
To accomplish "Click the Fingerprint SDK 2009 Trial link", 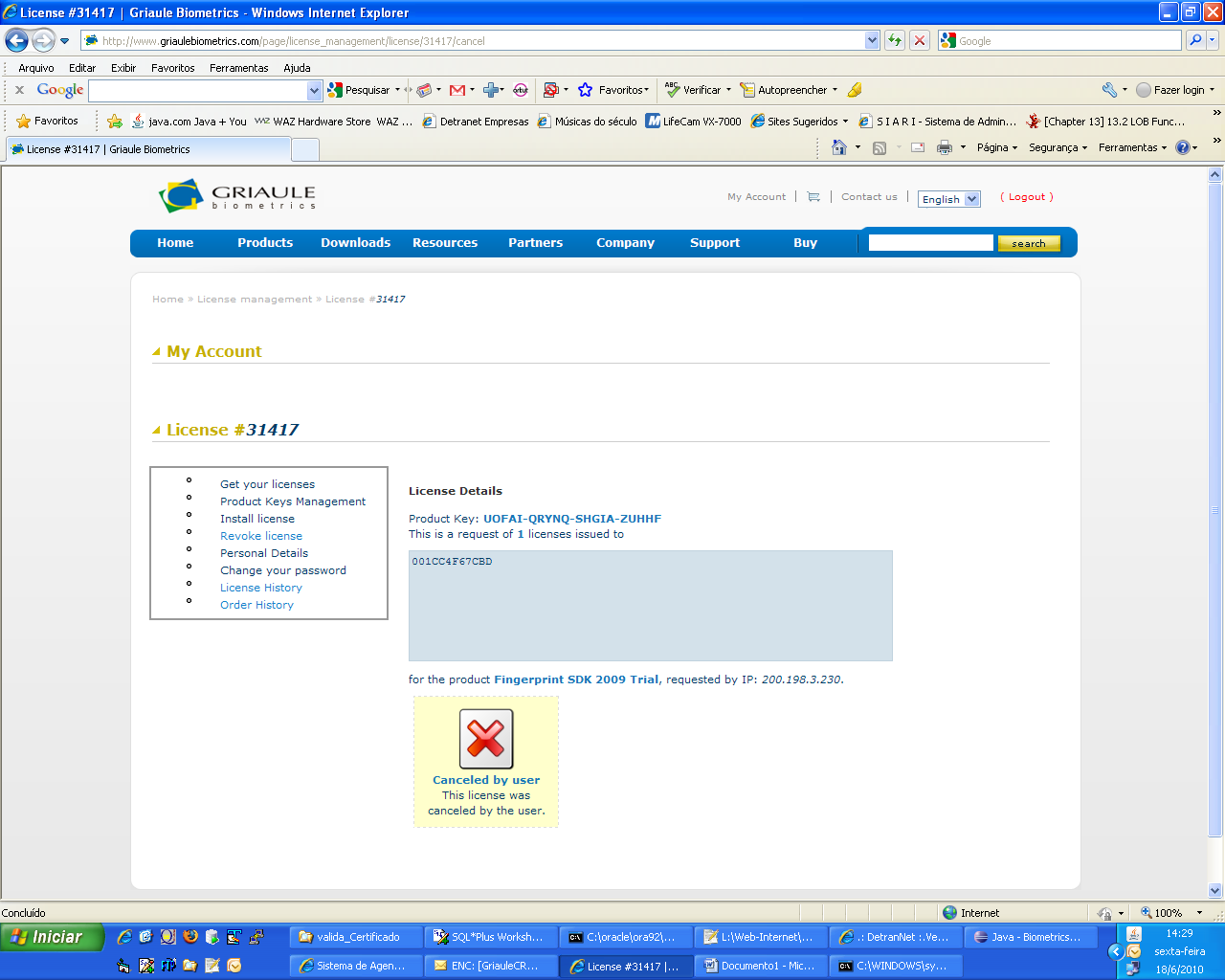I will point(576,679).
